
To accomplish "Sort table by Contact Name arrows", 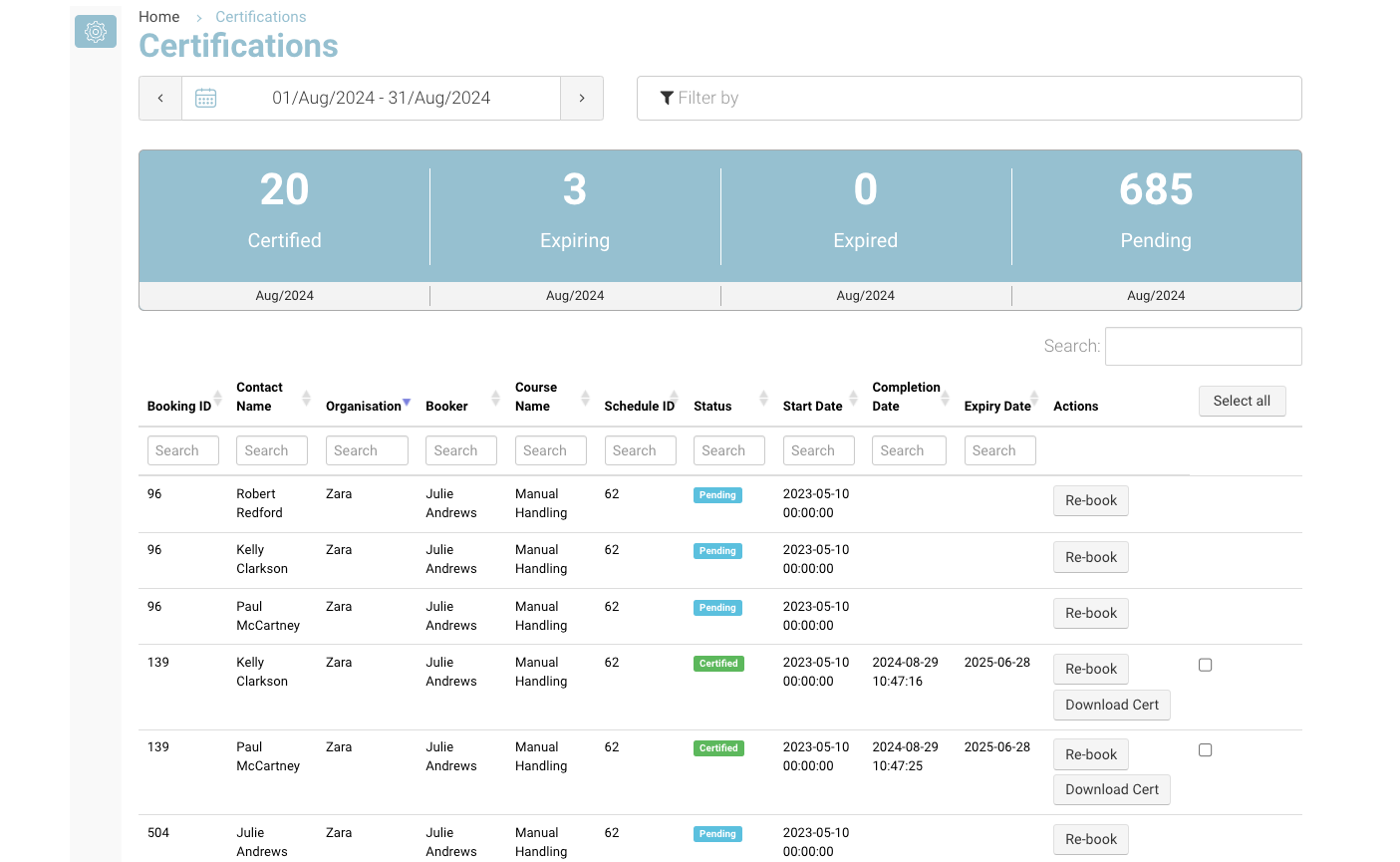I will coord(306,398).
